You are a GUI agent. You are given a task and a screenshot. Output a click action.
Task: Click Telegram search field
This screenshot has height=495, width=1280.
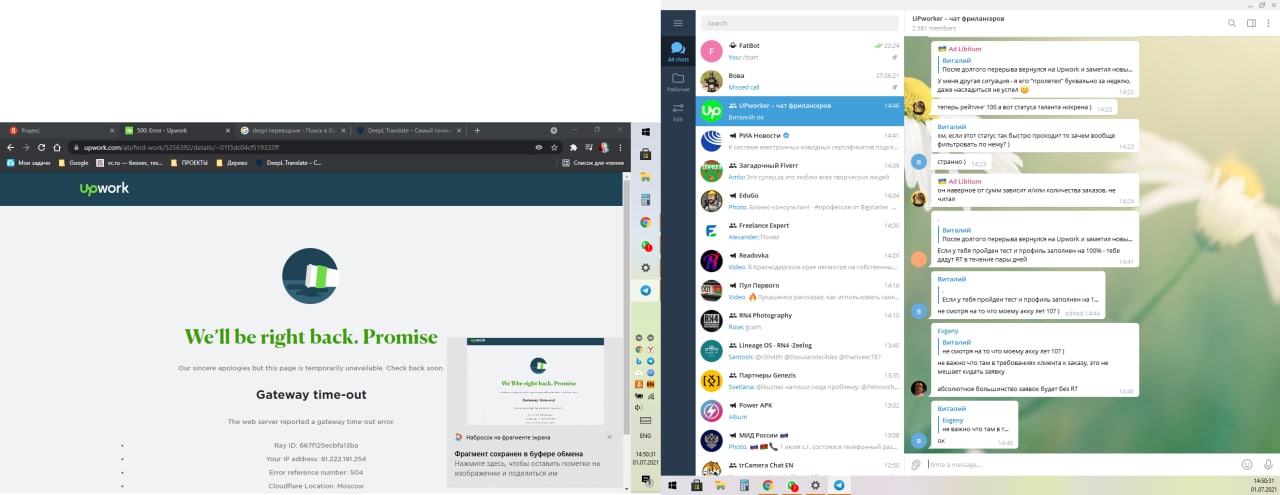point(799,23)
